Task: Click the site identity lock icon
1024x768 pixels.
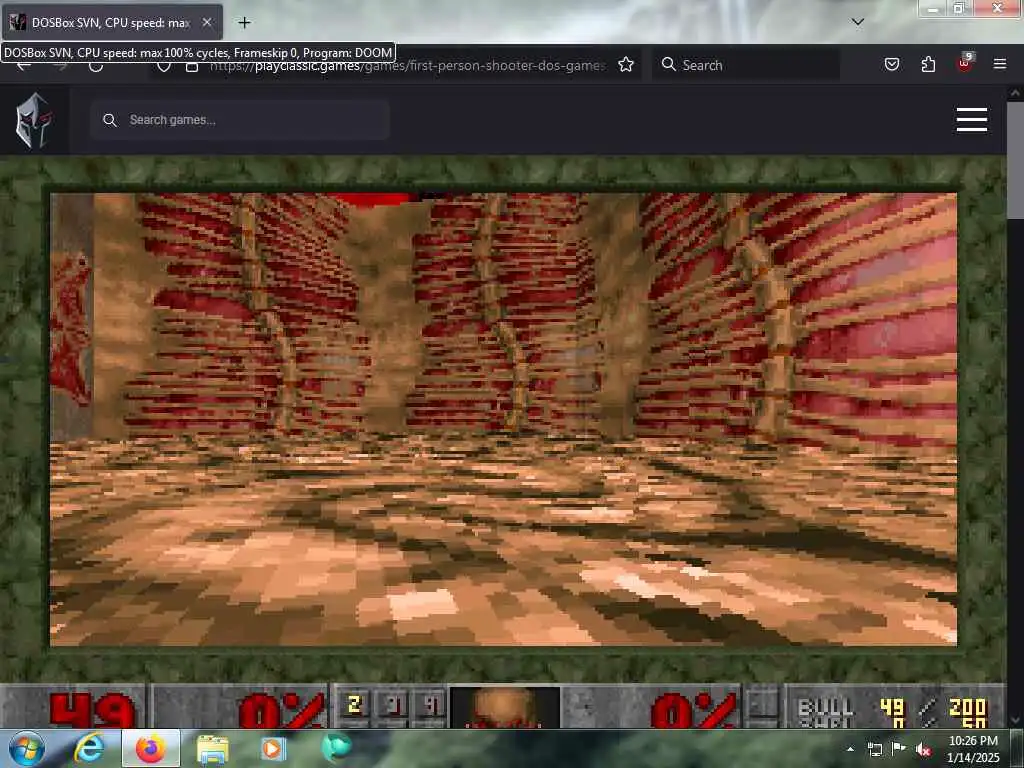Action: pyautogui.click(x=191, y=67)
